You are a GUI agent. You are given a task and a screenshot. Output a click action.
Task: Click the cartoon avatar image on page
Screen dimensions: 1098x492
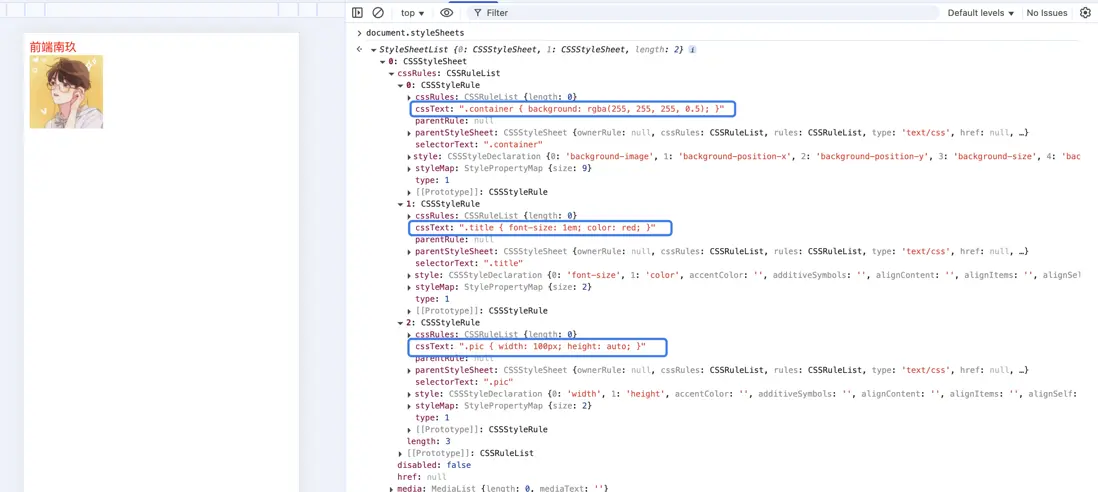click(67, 92)
